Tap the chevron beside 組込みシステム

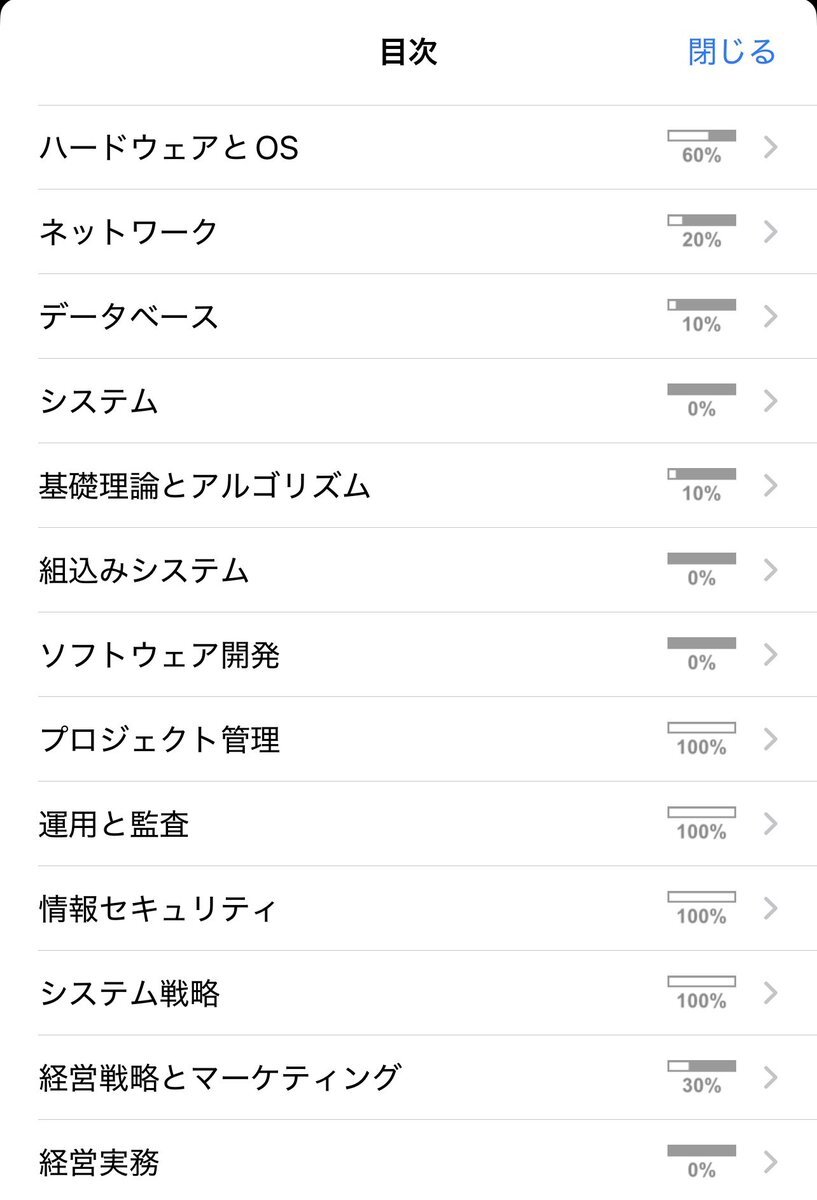pyautogui.click(x=770, y=570)
